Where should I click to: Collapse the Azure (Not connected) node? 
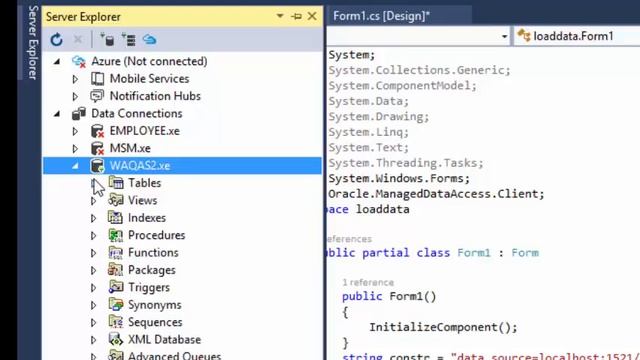tap(57, 62)
